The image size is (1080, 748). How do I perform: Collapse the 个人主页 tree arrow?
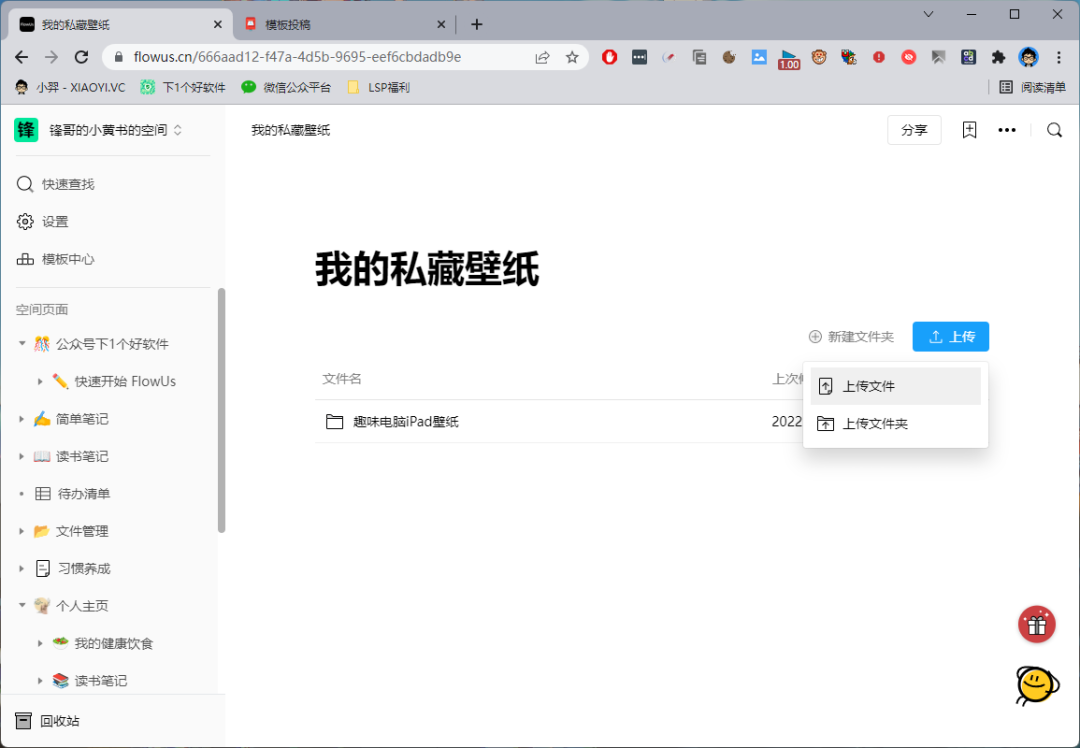tap(21, 605)
